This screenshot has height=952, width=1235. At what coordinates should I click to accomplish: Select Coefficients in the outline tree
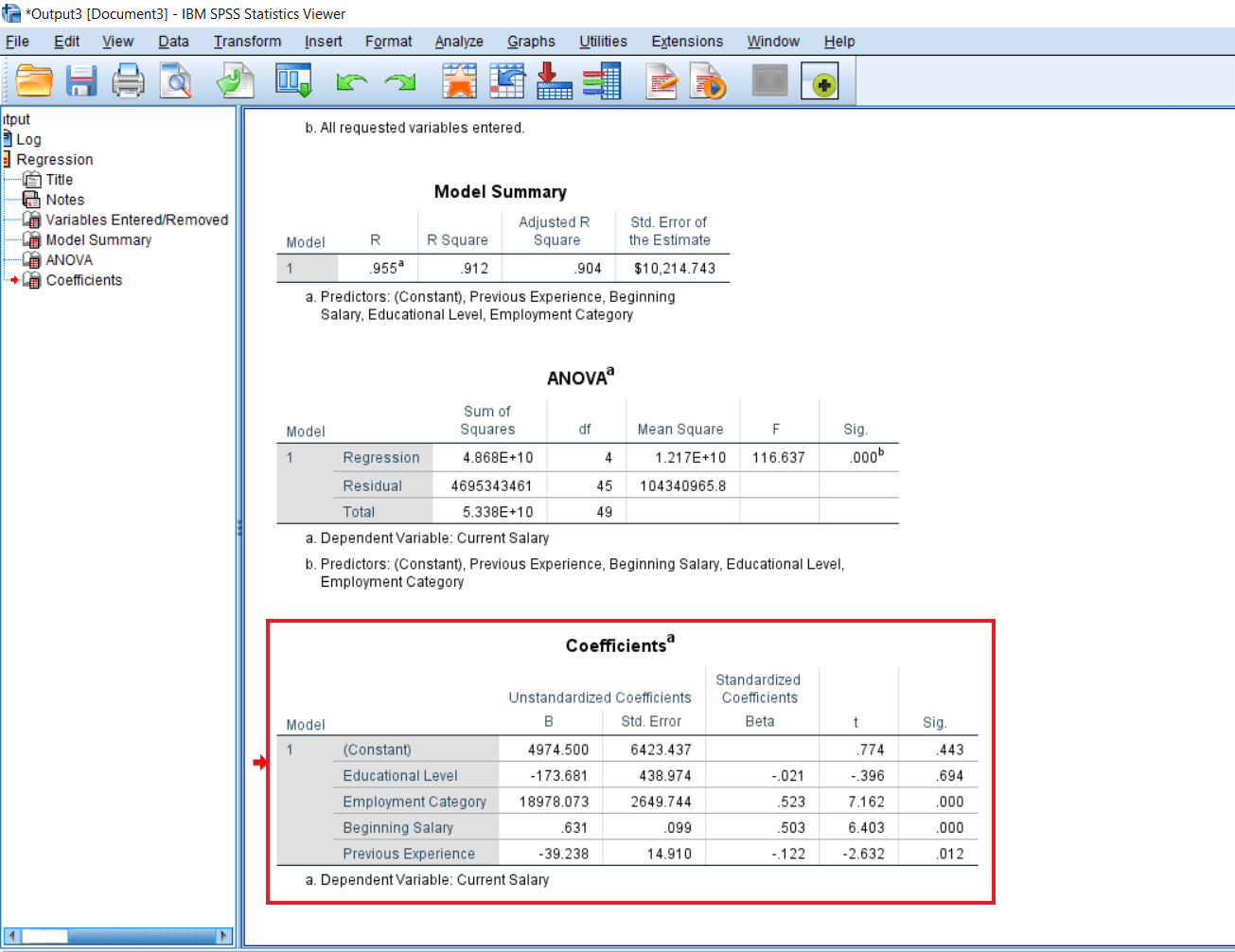point(83,280)
